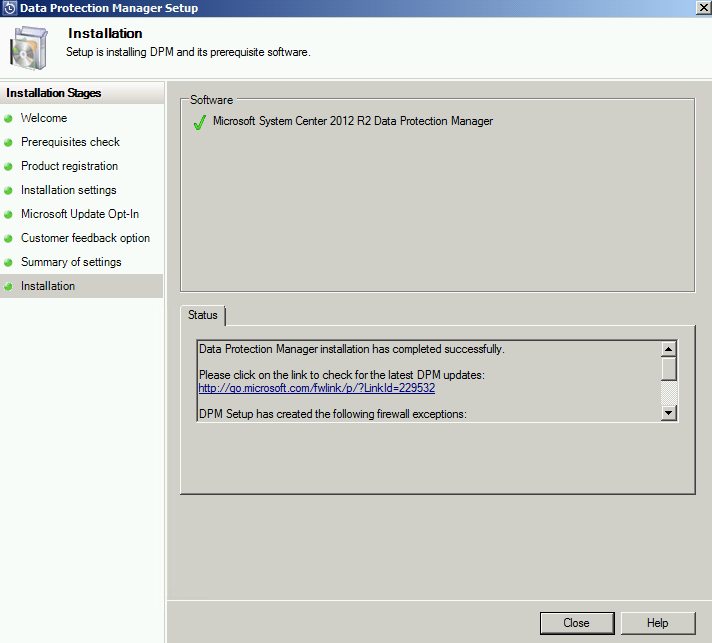This screenshot has width=712, height=643.
Task: Select the Status tab
Action: 203,315
